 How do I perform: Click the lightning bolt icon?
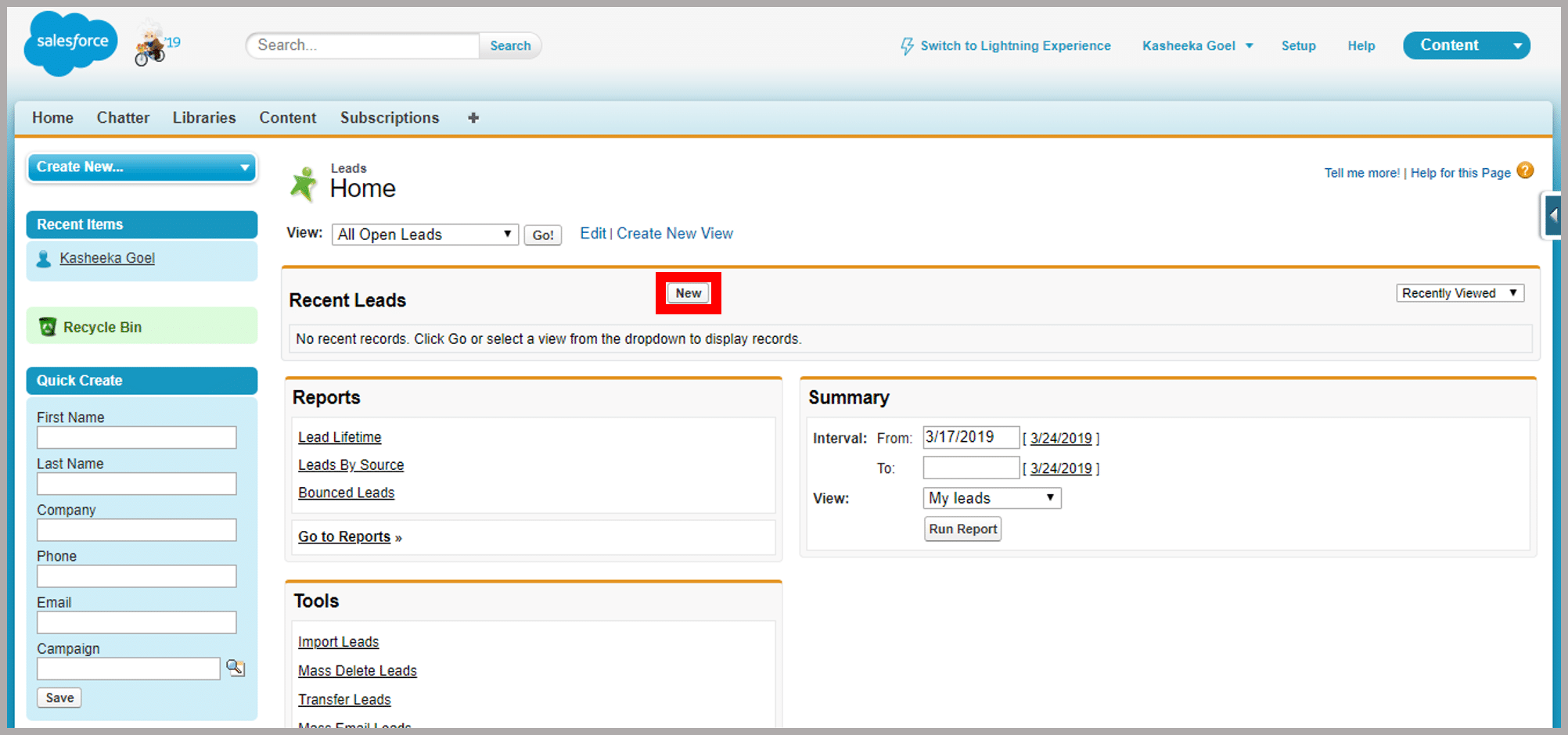tap(907, 46)
